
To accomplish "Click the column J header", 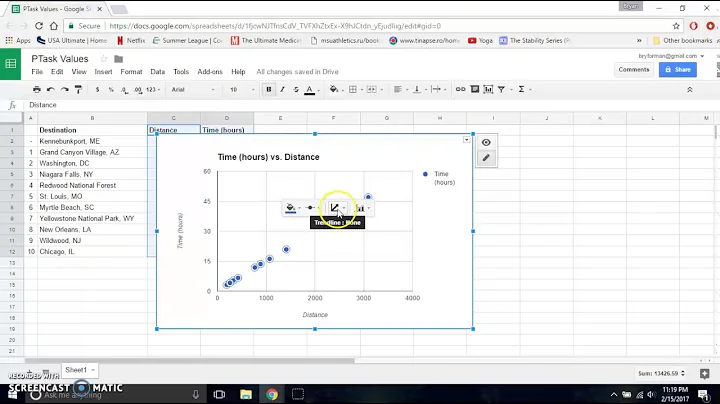I will (x=546, y=118).
